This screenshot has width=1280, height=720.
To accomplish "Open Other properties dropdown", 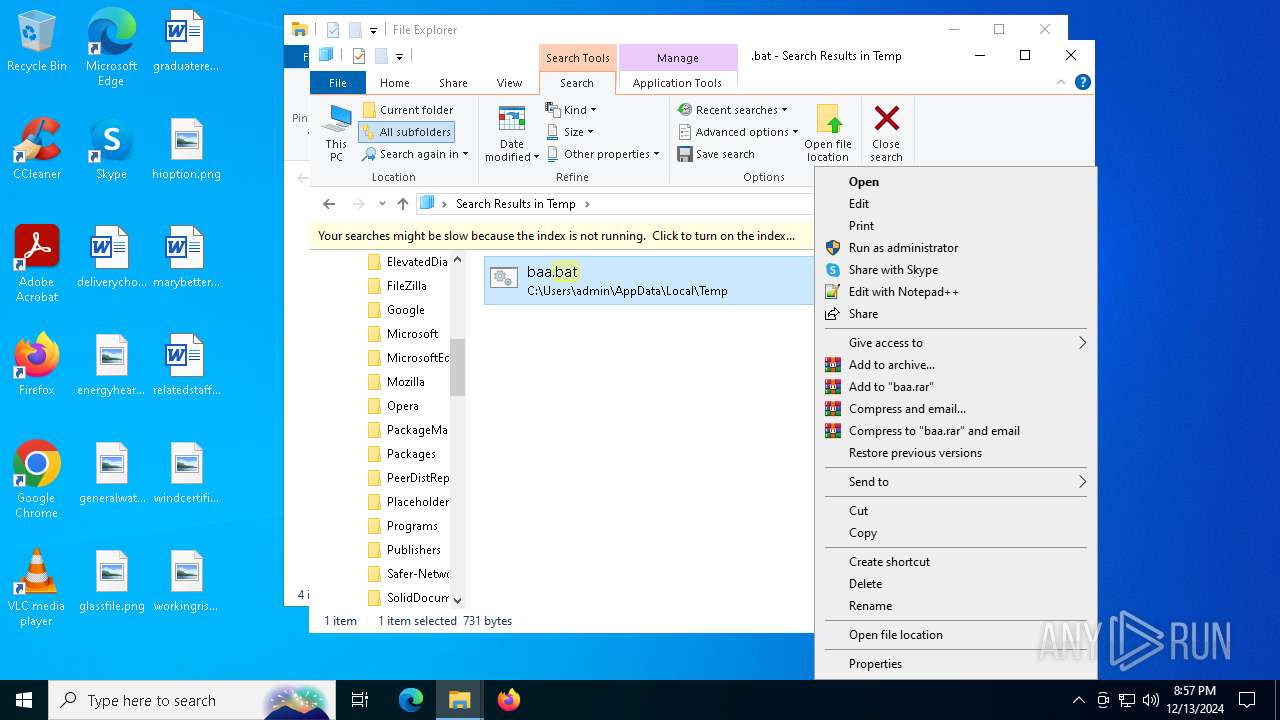I will (x=603, y=154).
